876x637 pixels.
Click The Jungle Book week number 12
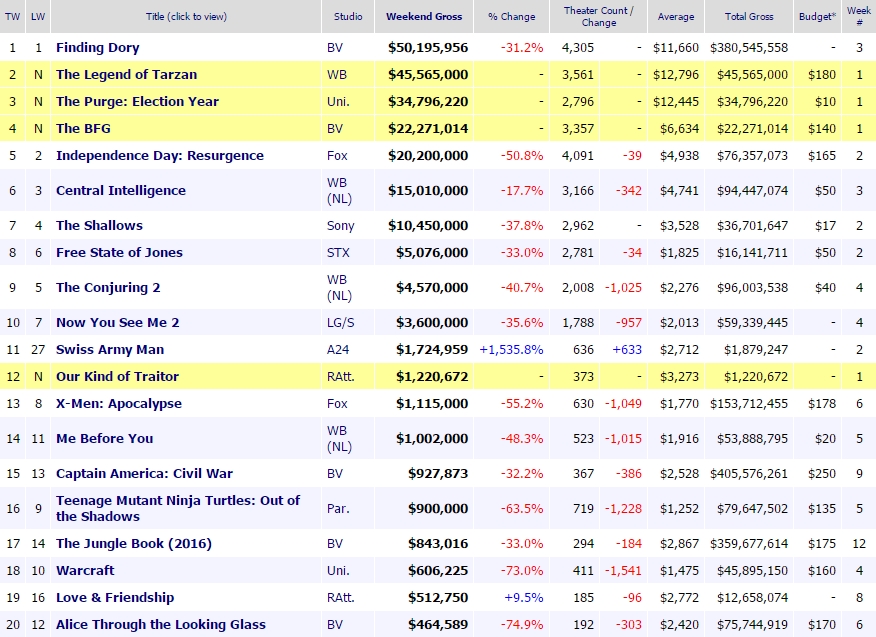point(859,543)
